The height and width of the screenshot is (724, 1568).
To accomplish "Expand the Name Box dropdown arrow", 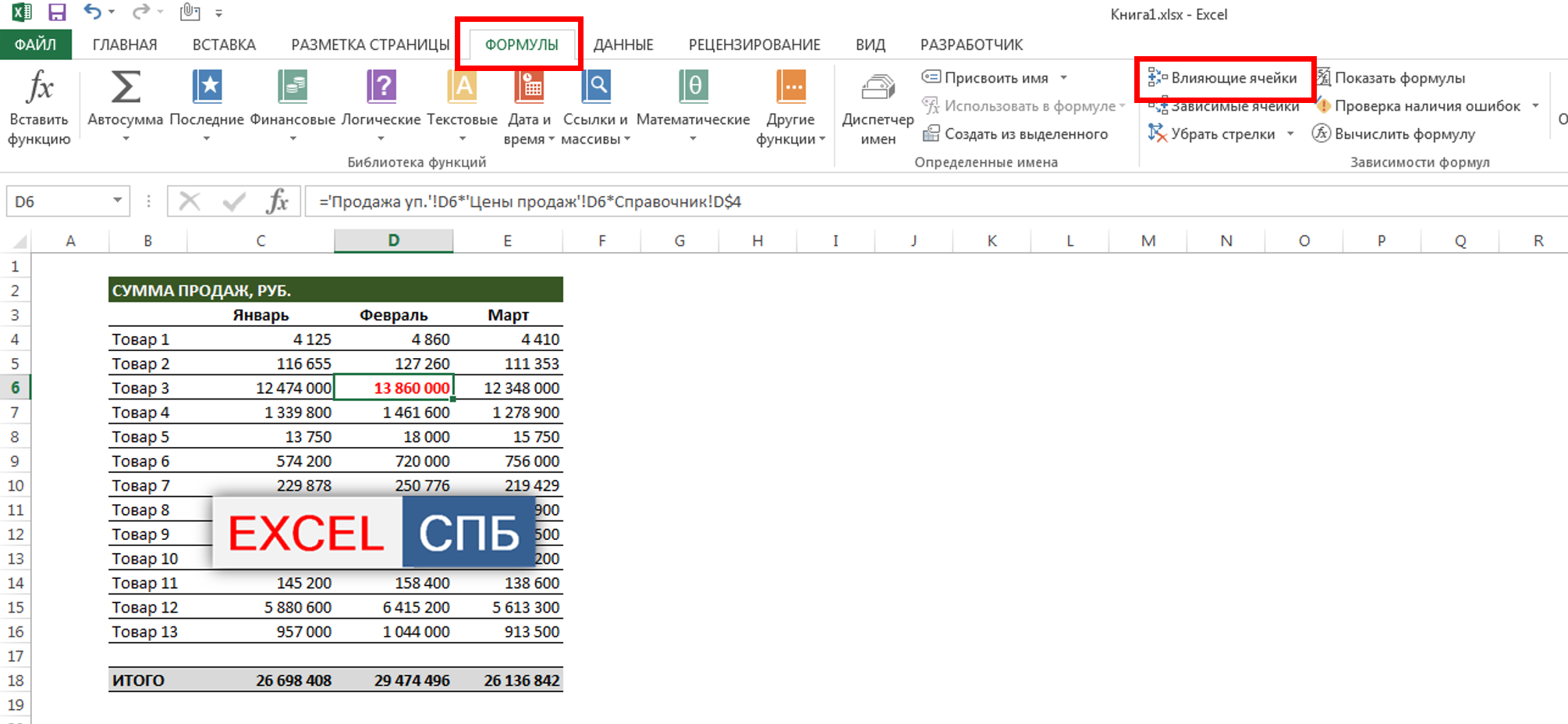I will pos(117,201).
